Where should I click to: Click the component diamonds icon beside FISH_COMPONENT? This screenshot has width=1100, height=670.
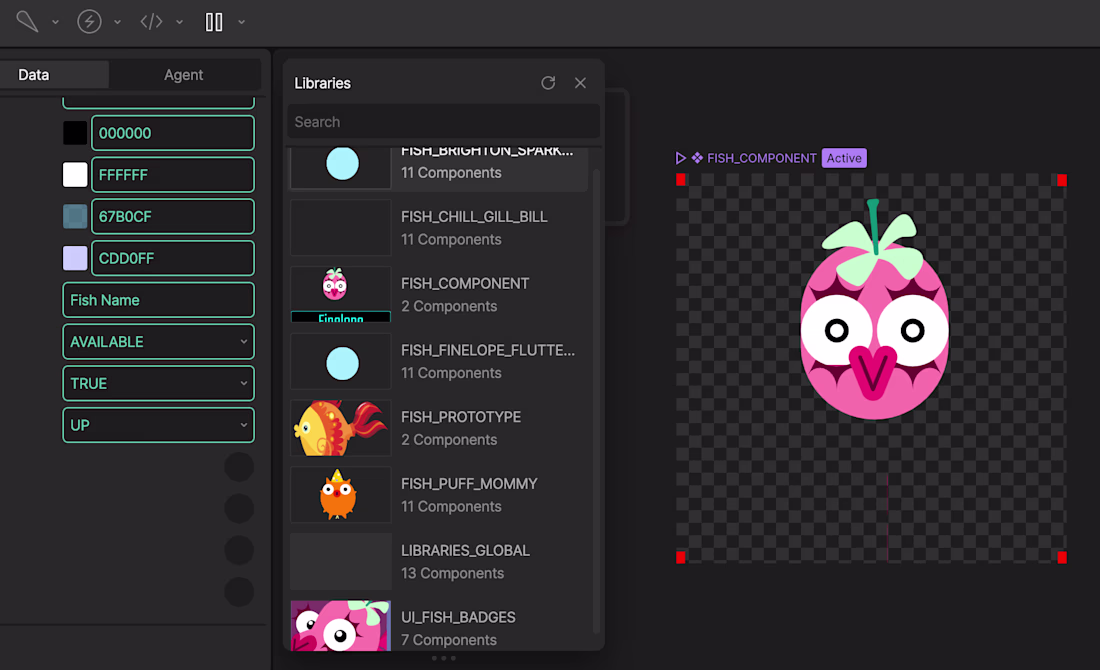coord(697,158)
